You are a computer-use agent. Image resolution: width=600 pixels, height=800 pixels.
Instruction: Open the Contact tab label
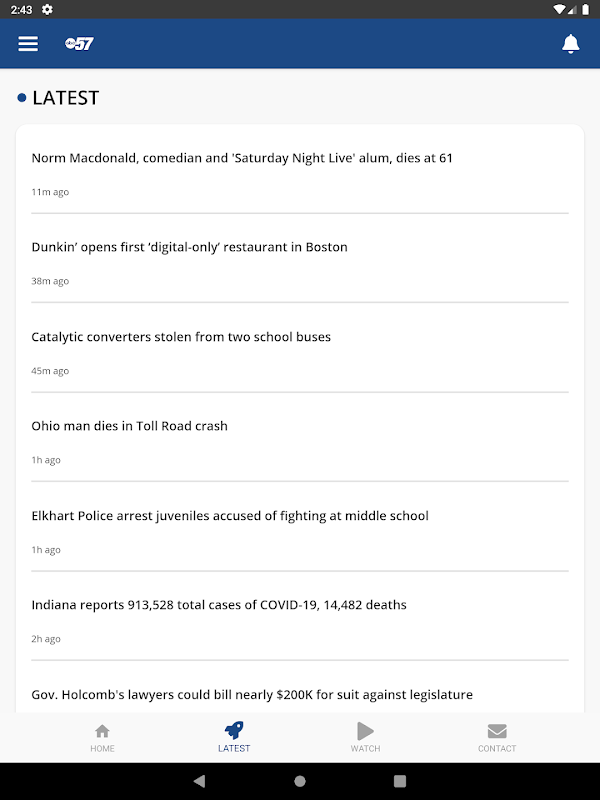[497, 749]
